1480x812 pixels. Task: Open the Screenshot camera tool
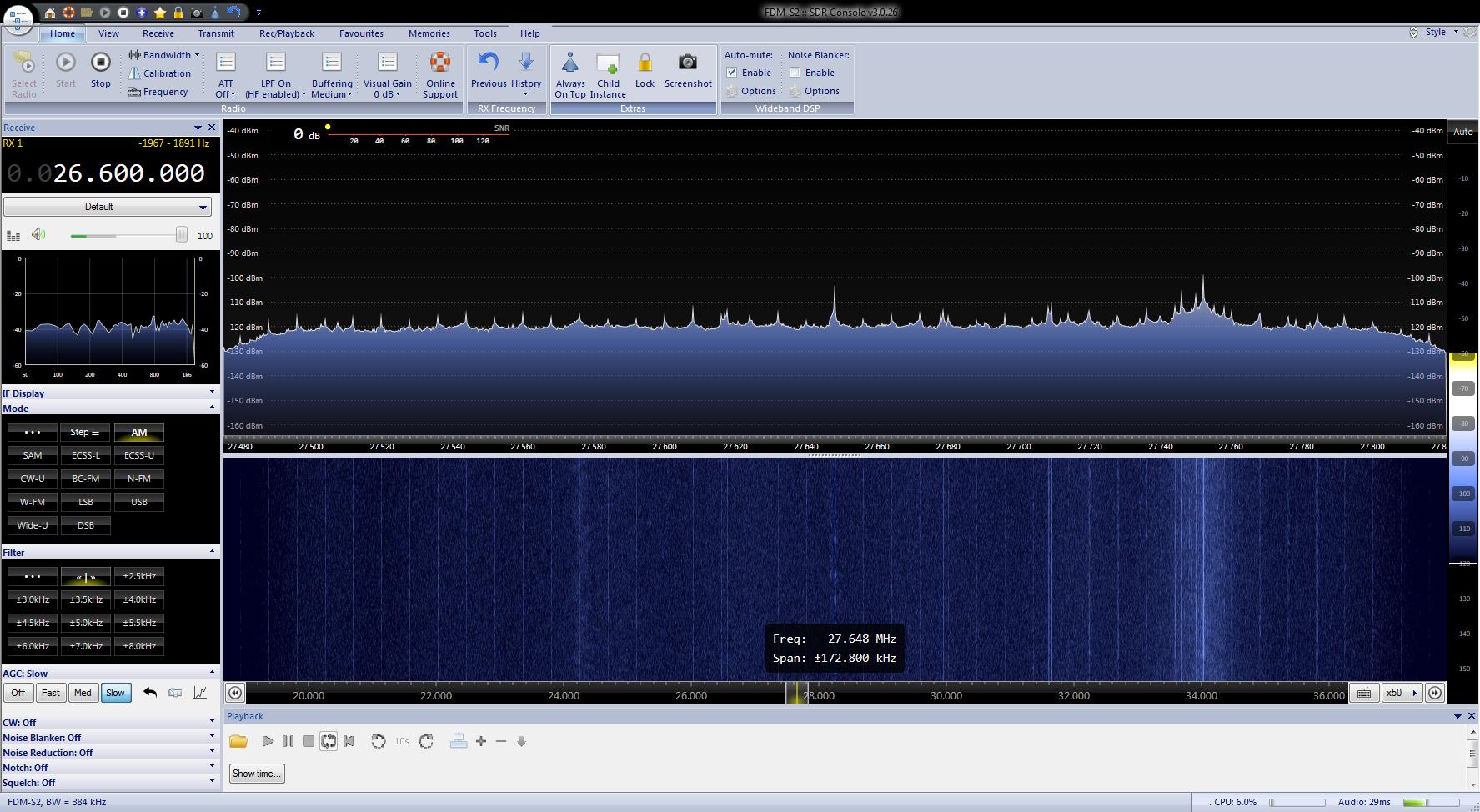point(687,63)
